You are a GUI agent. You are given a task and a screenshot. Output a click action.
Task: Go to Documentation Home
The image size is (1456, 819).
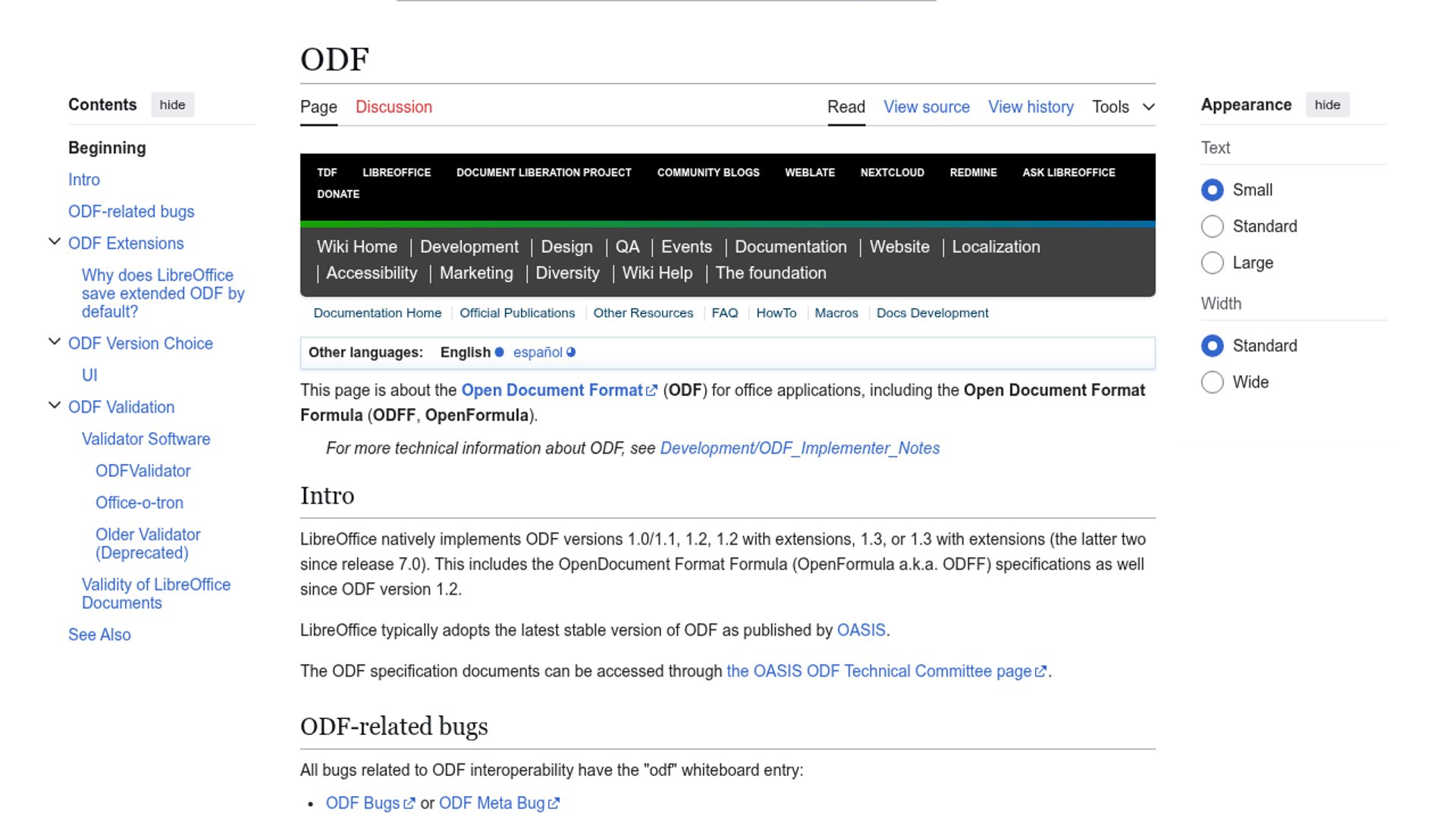tap(377, 313)
